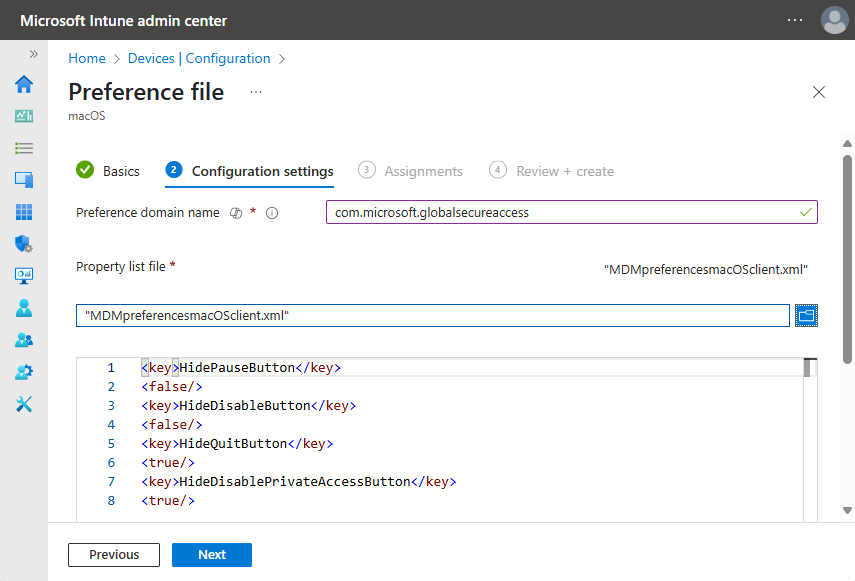Select the Review + create step
The height and width of the screenshot is (581, 855).
565,171
